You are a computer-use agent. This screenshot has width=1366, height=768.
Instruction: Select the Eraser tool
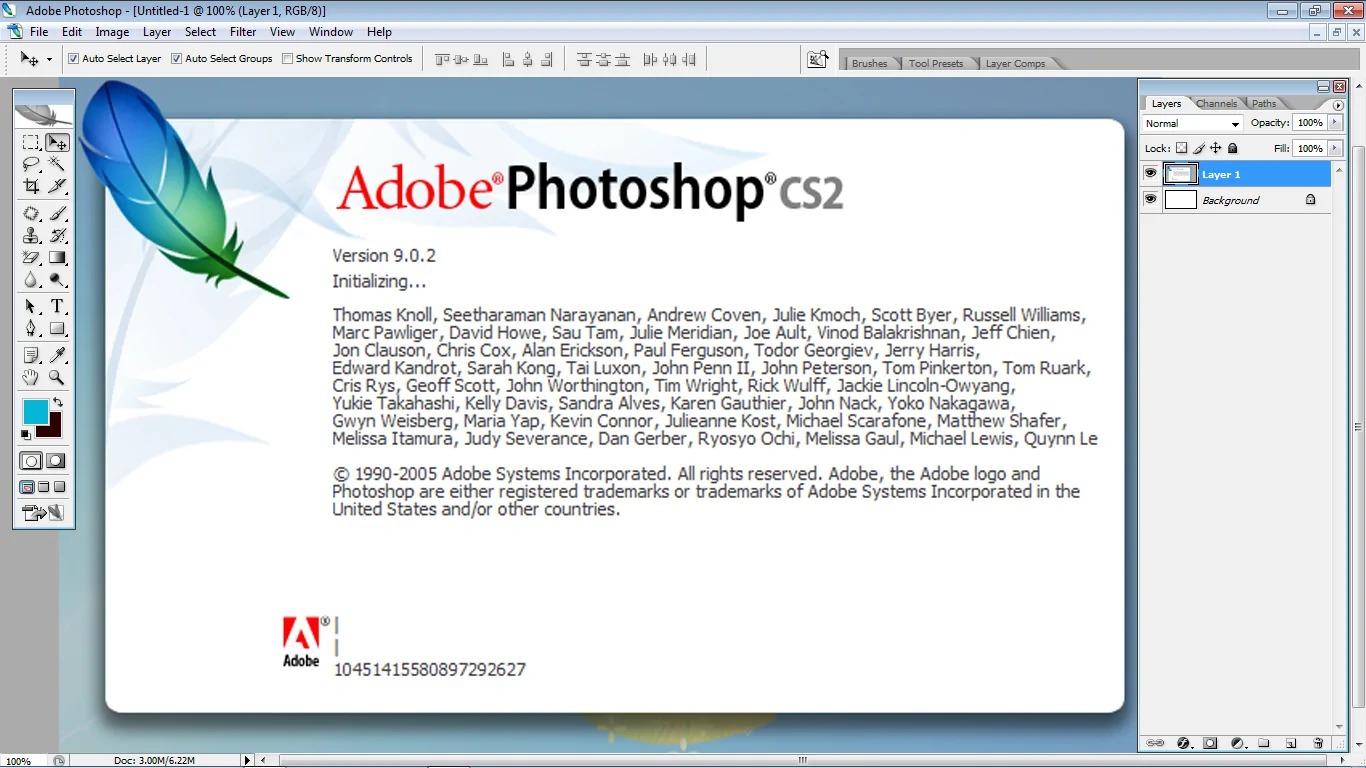[x=31, y=258]
